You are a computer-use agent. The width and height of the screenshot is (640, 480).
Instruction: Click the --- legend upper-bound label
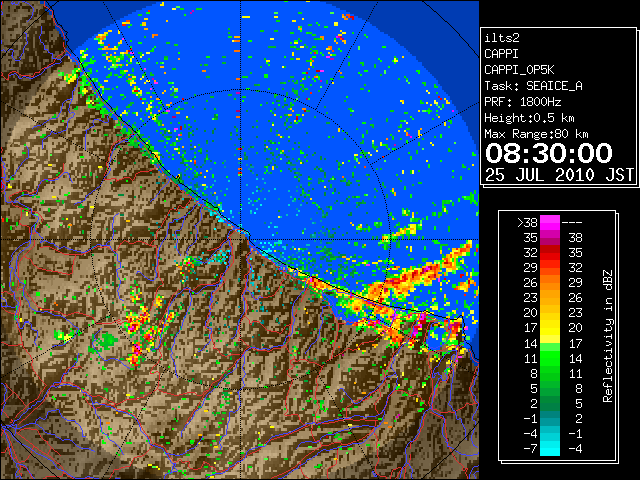572,223
